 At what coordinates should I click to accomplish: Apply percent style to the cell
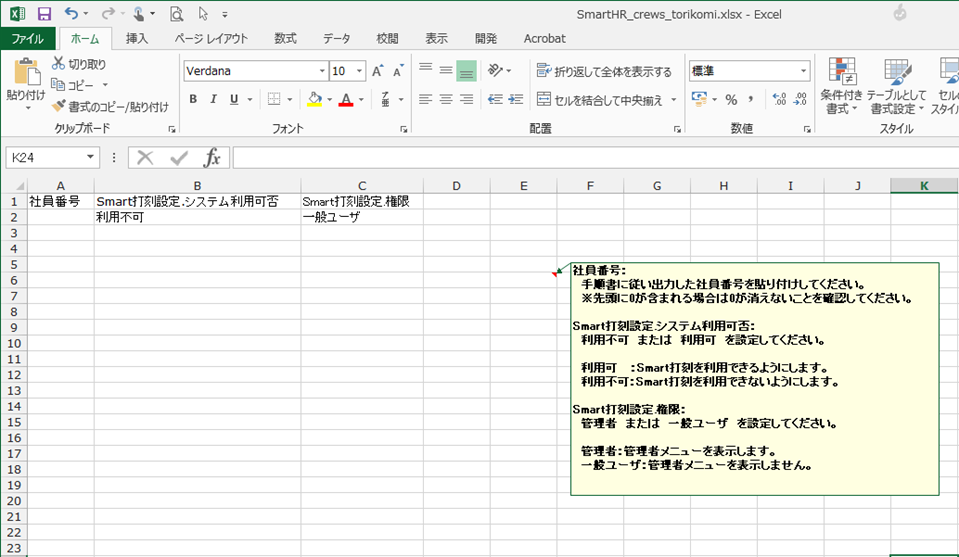click(x=731, y=99)
